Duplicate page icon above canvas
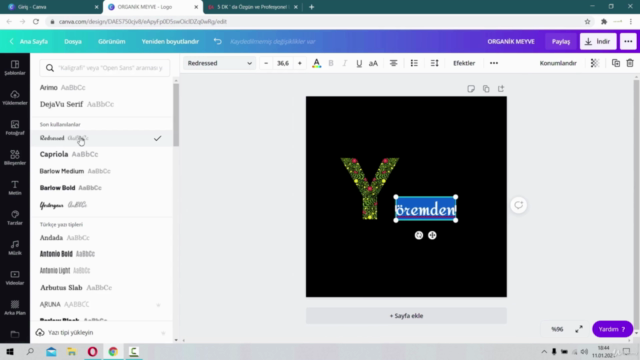 (x=486, y=89)
